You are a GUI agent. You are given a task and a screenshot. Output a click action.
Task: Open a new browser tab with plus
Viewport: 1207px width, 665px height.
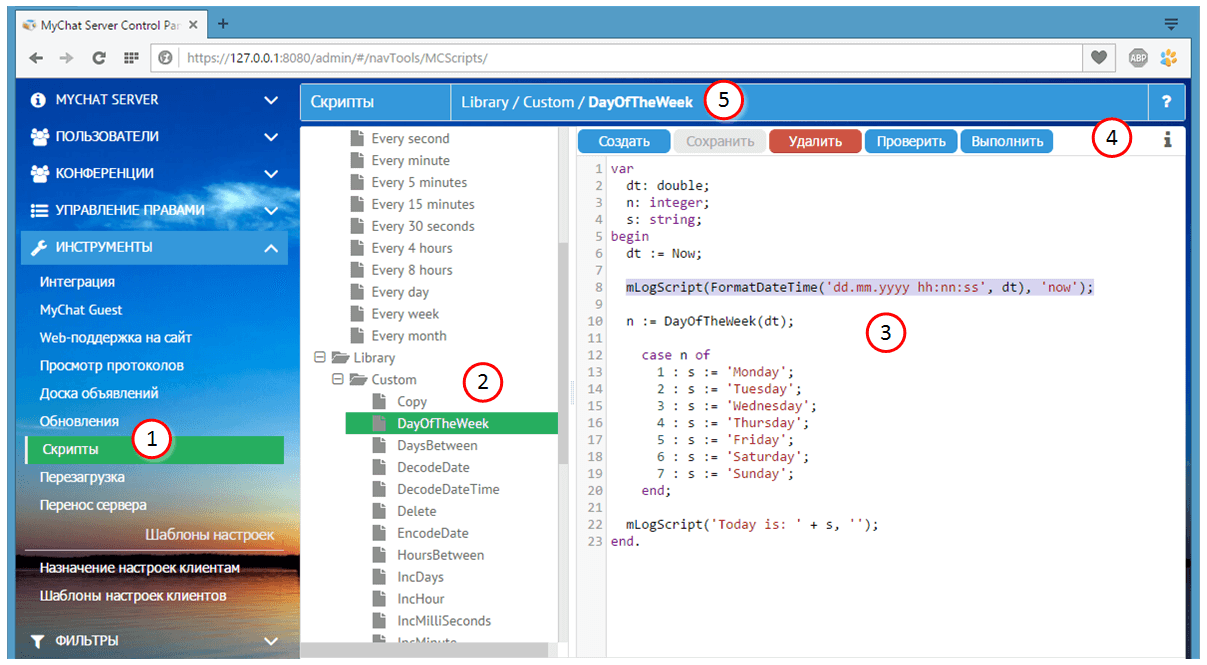(223, 23)
